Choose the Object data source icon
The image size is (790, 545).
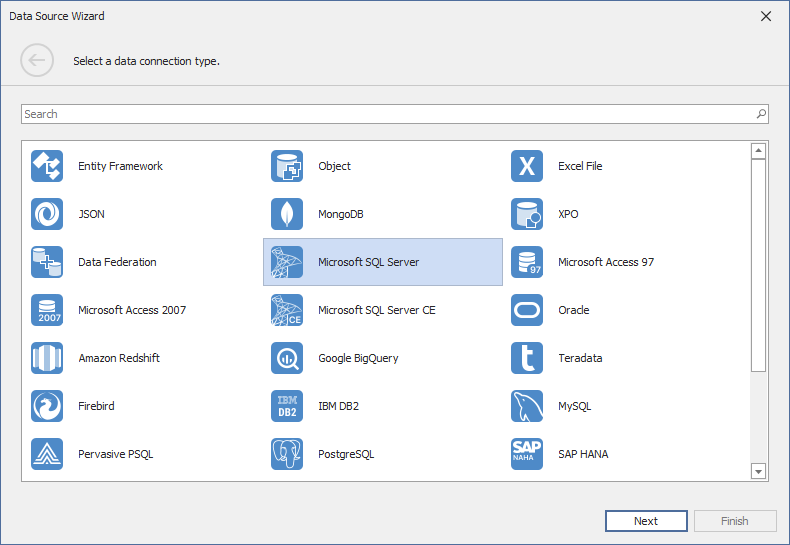287,166
